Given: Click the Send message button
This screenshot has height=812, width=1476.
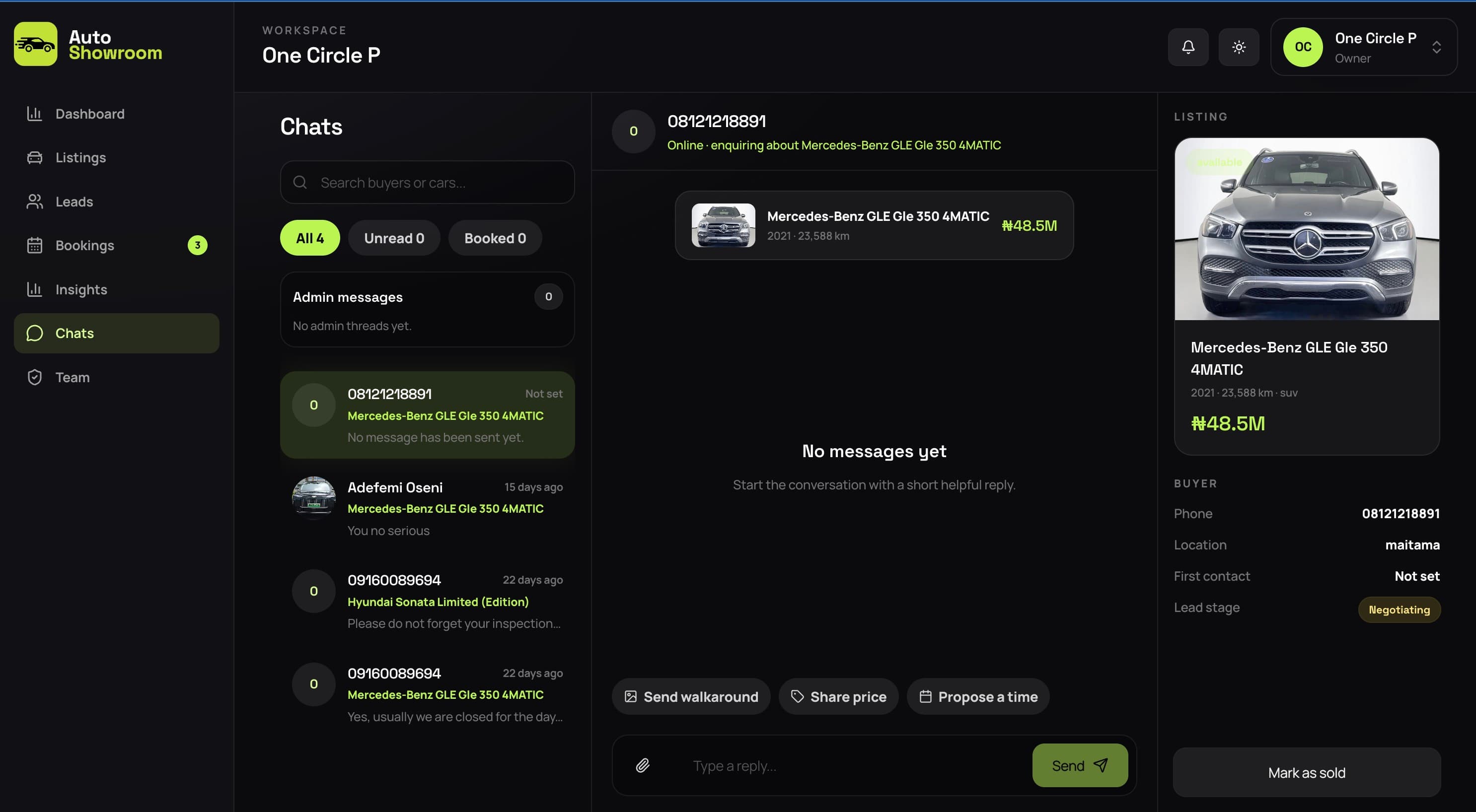Looking at the screenshot, I should click(x=1080, y=766).
